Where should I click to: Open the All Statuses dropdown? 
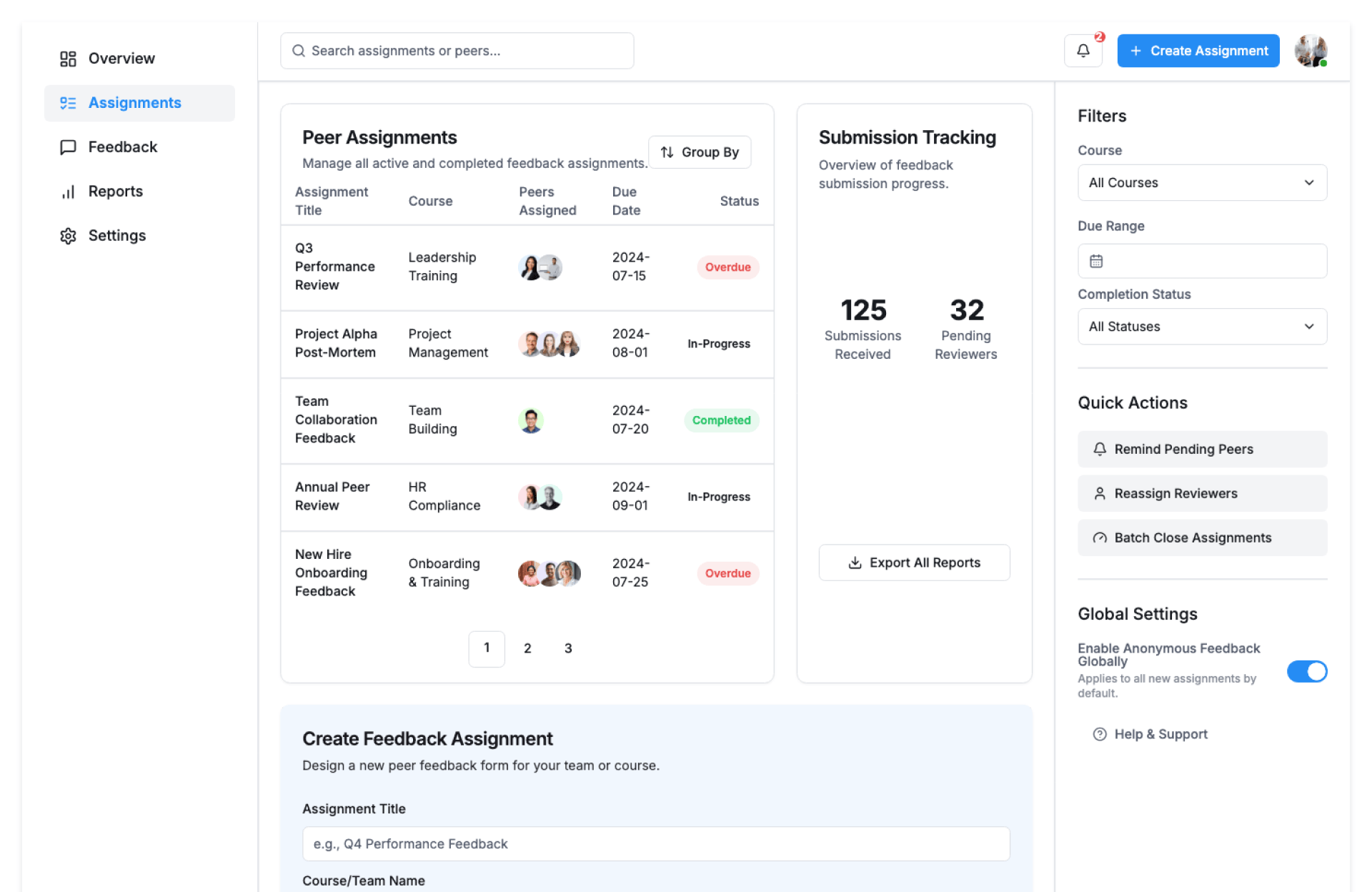click(x=1202, y=327)
